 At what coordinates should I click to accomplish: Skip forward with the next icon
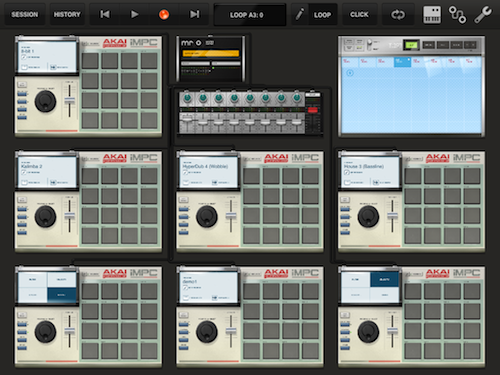pyautogui.click(x=194, y=14)
